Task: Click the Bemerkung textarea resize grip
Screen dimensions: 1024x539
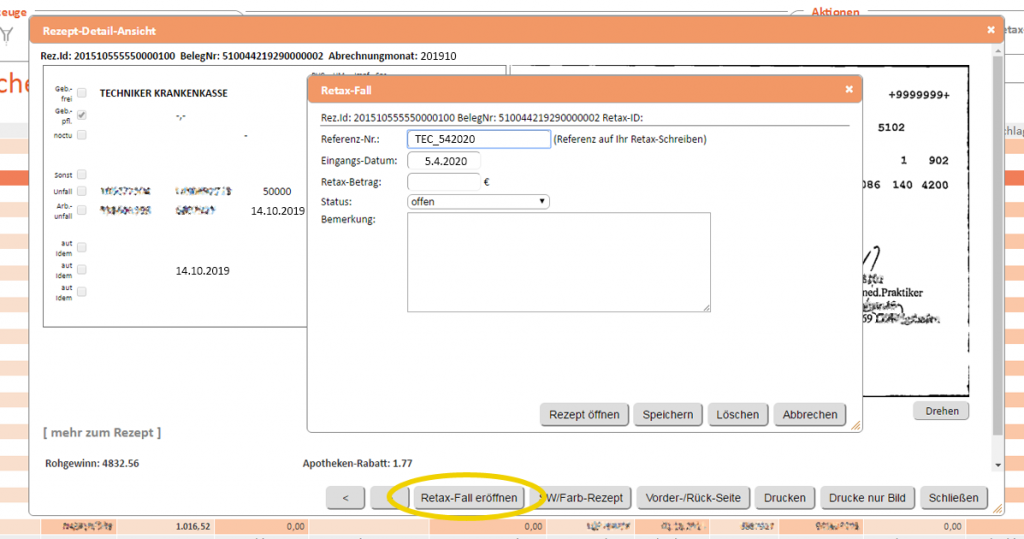Action: 705,308
